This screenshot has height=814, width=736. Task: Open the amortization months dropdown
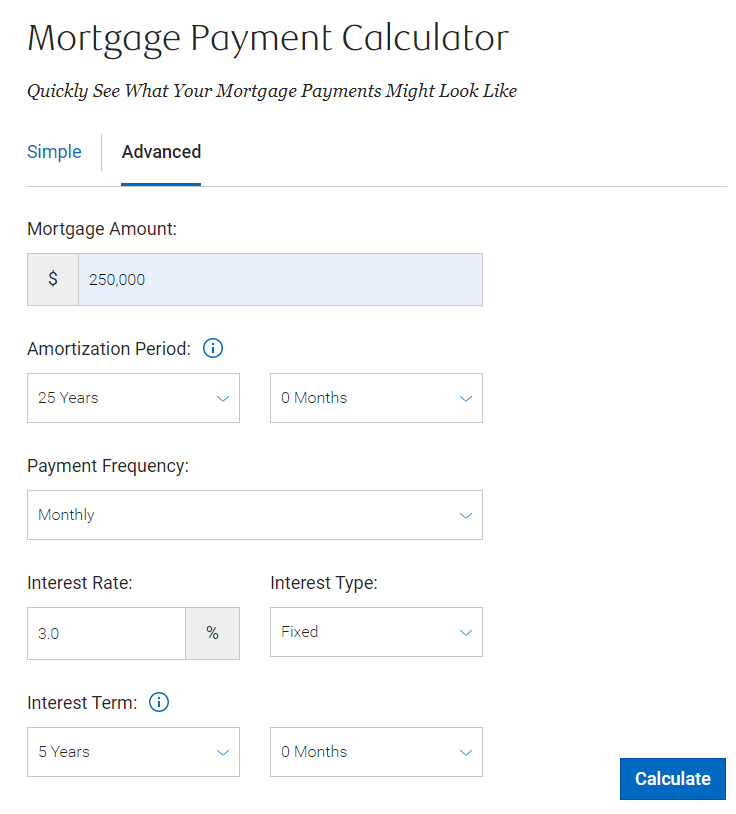[376, 398]
